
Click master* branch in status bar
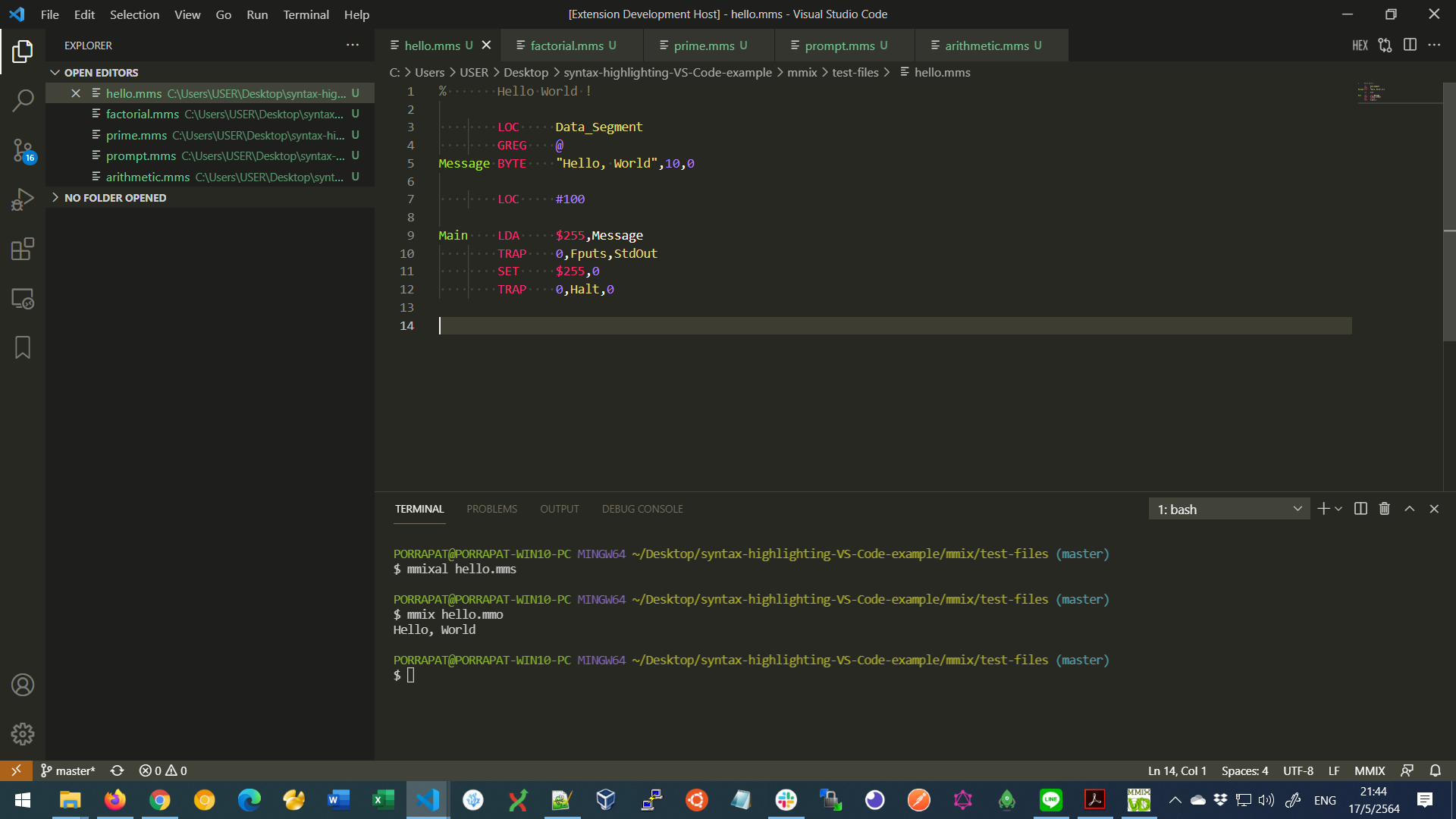(x=68, y=770)
